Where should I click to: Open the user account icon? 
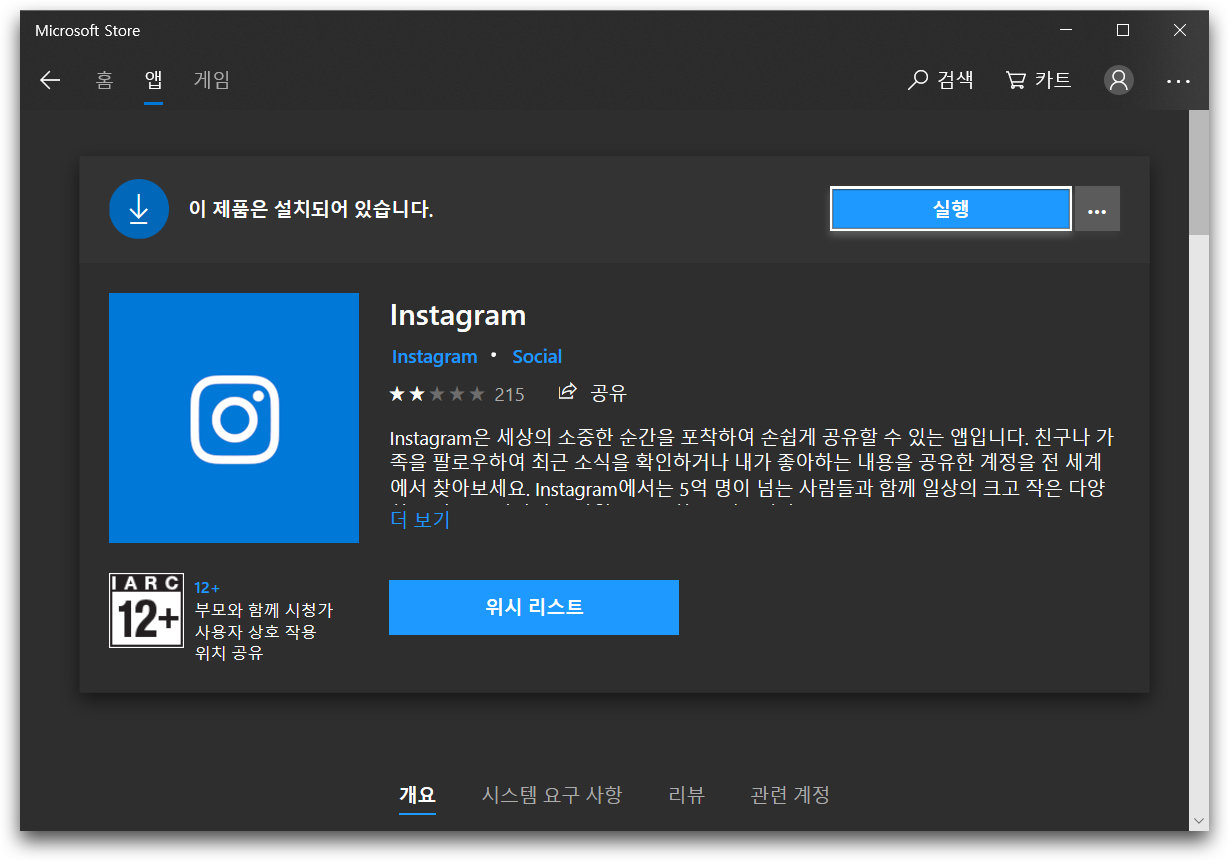coord(1118,80)
